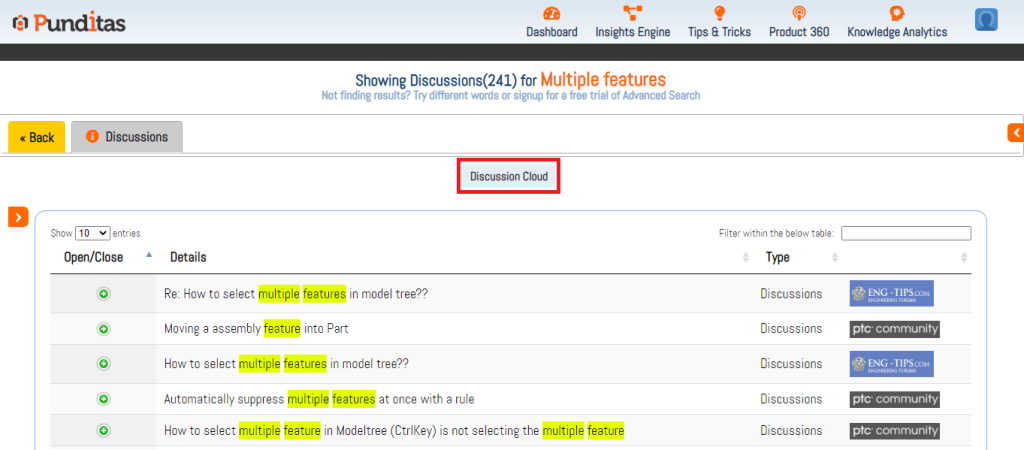This screenshot has height=450, width=1024.
Task: Expand the first discussion row with green plus
Action: [103, 294]
